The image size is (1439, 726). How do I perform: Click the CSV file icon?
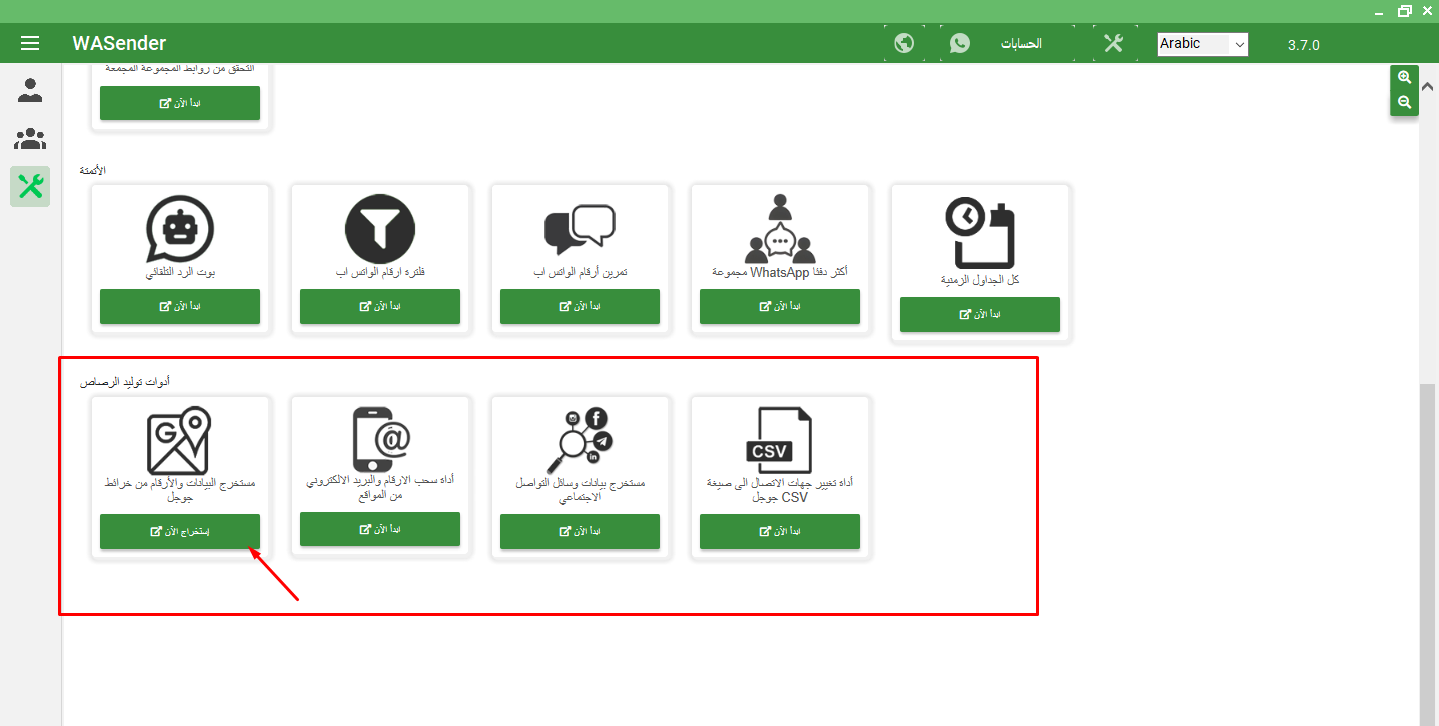[779, 440]
